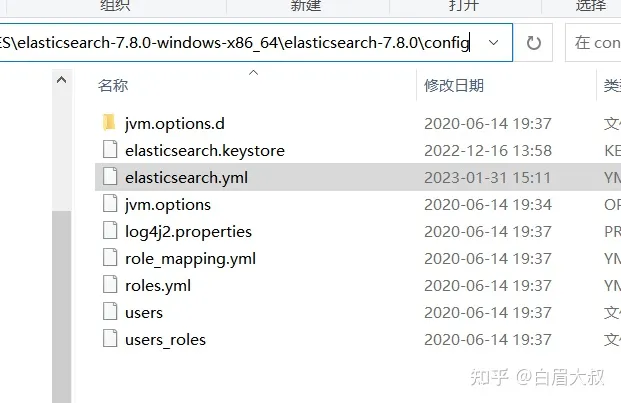Click the users file icon

point(110,312)
